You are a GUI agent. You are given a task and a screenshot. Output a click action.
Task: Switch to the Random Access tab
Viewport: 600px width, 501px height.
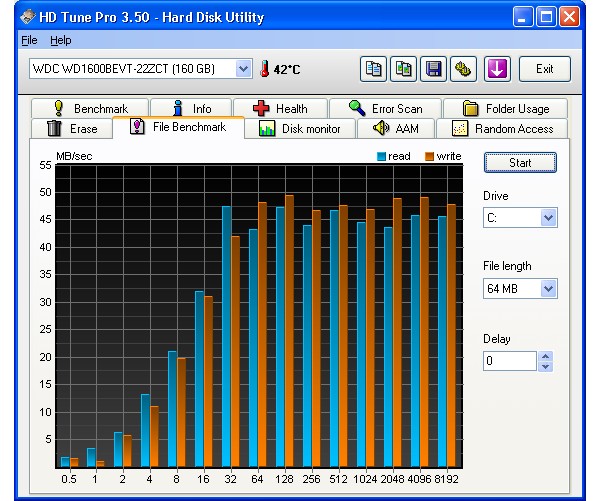click(x=502, y=128)
